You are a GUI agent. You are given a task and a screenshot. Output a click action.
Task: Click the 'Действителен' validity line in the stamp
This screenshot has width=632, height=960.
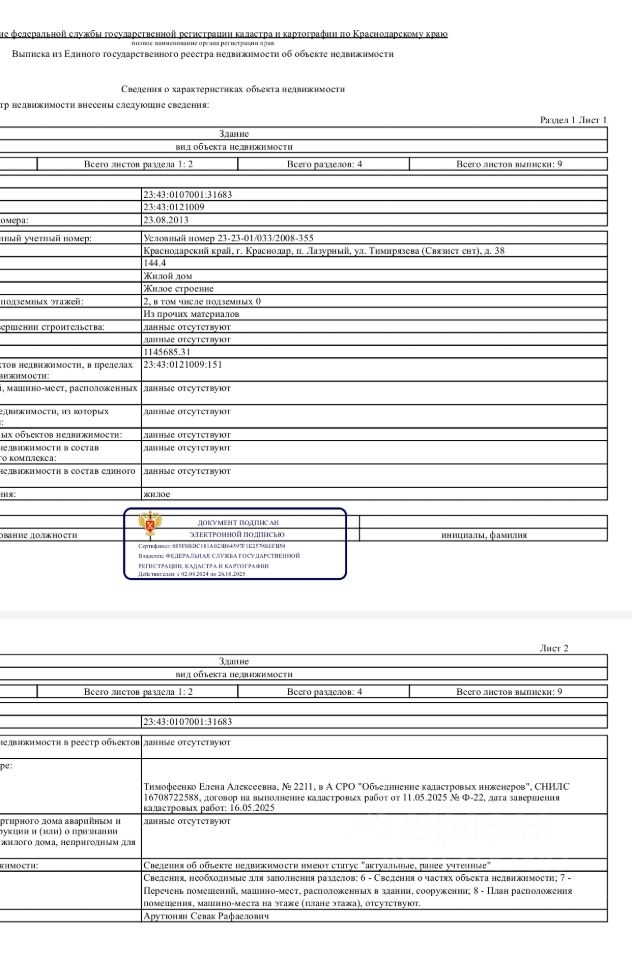(192, 574)
